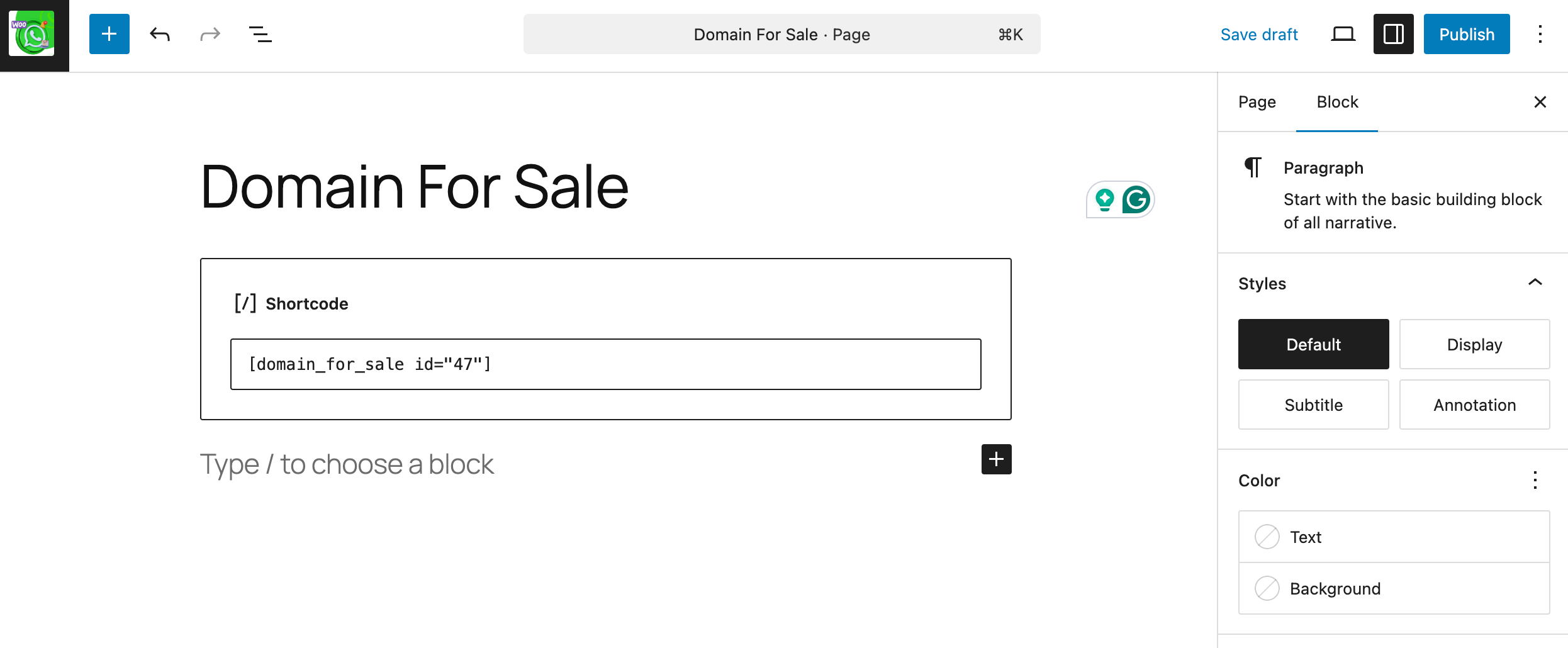Select the Display paragraph style

point(1474,344)
